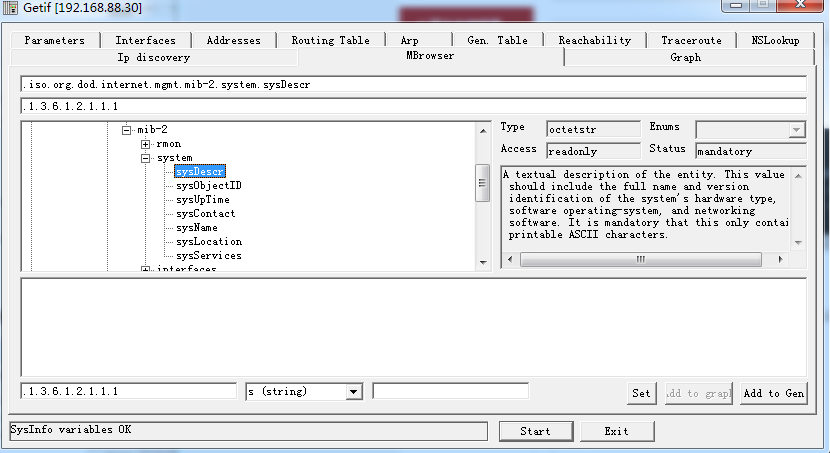
Task: Select the NSLookup tab
Action: [775, 40]
